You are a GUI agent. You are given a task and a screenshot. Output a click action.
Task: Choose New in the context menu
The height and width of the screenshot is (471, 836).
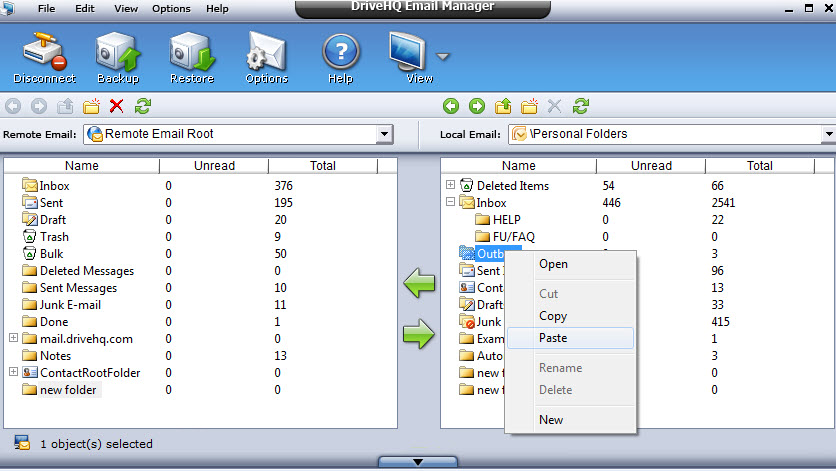click(570, 420)
